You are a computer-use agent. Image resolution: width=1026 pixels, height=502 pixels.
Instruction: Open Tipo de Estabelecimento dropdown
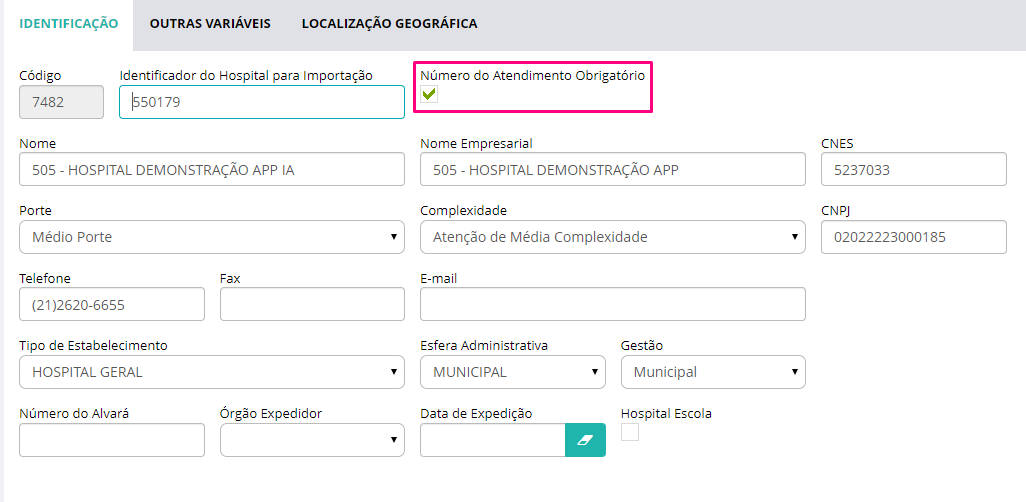(212, 372)
